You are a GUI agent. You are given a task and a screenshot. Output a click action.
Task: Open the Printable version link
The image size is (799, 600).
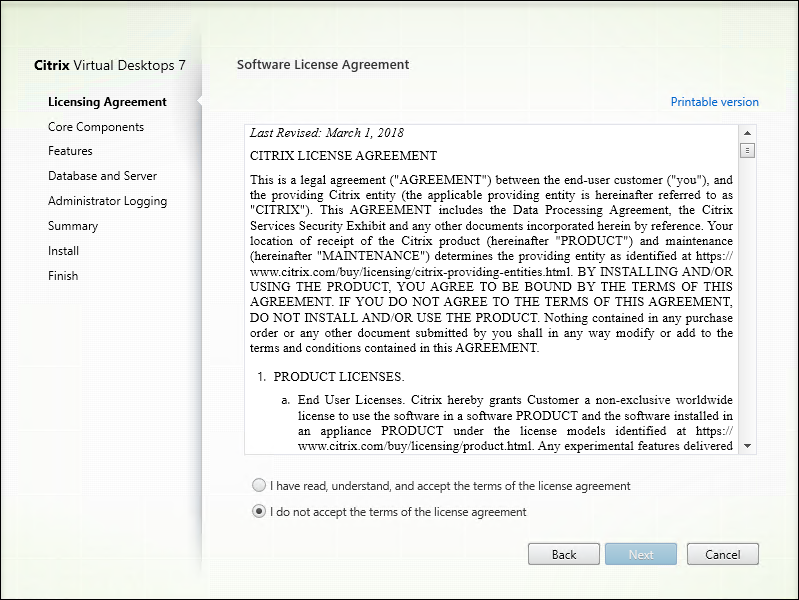click(x=714, y=102)
